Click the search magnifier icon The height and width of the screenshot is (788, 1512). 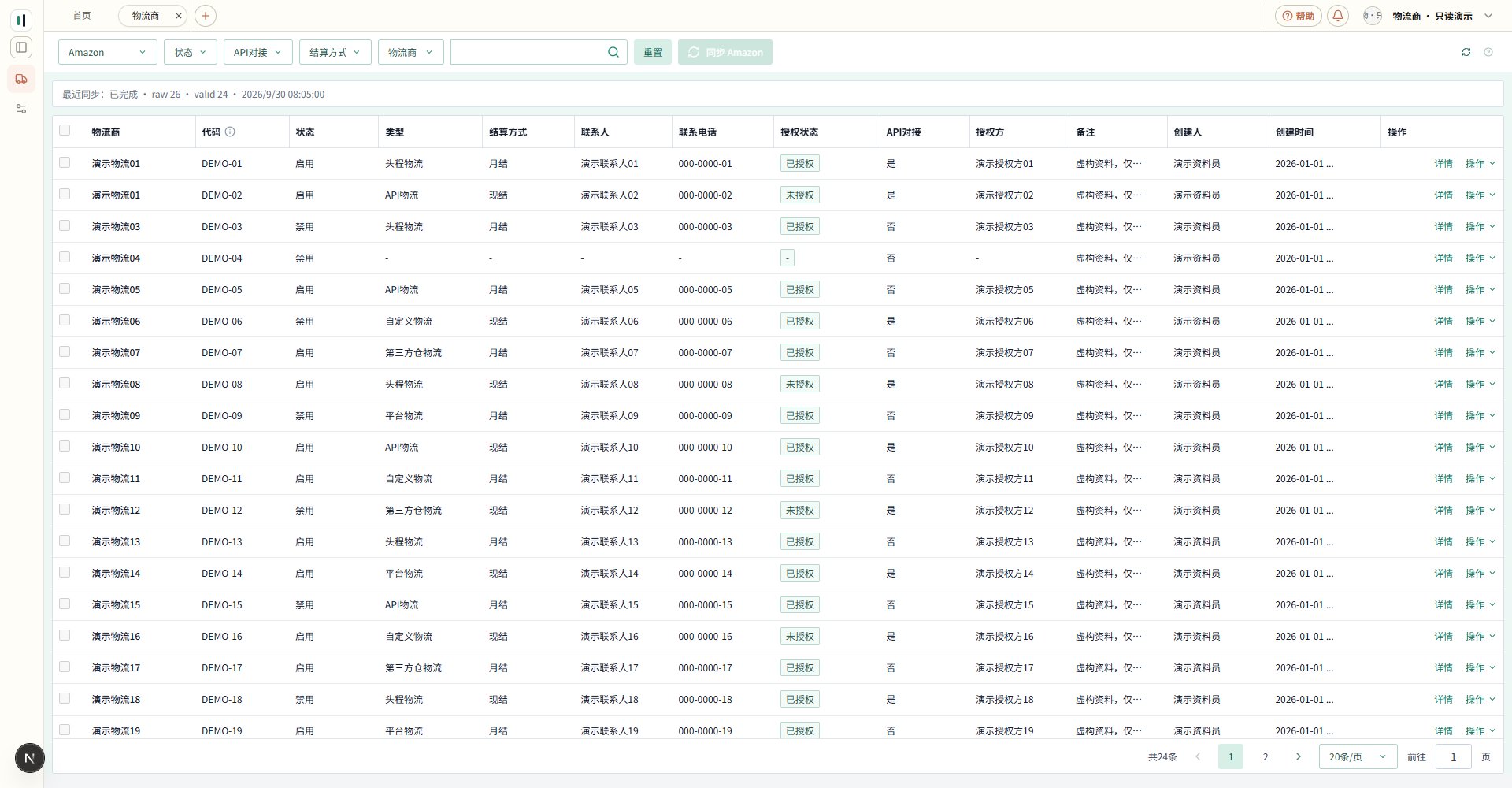point(613,52)
